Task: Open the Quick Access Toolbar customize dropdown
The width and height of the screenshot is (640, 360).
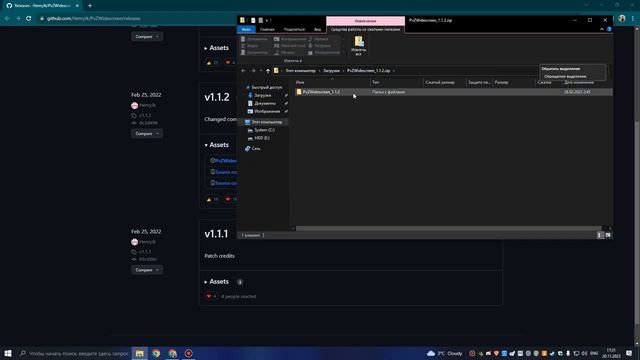Action: pyautogui.click(x=267, y=20)
